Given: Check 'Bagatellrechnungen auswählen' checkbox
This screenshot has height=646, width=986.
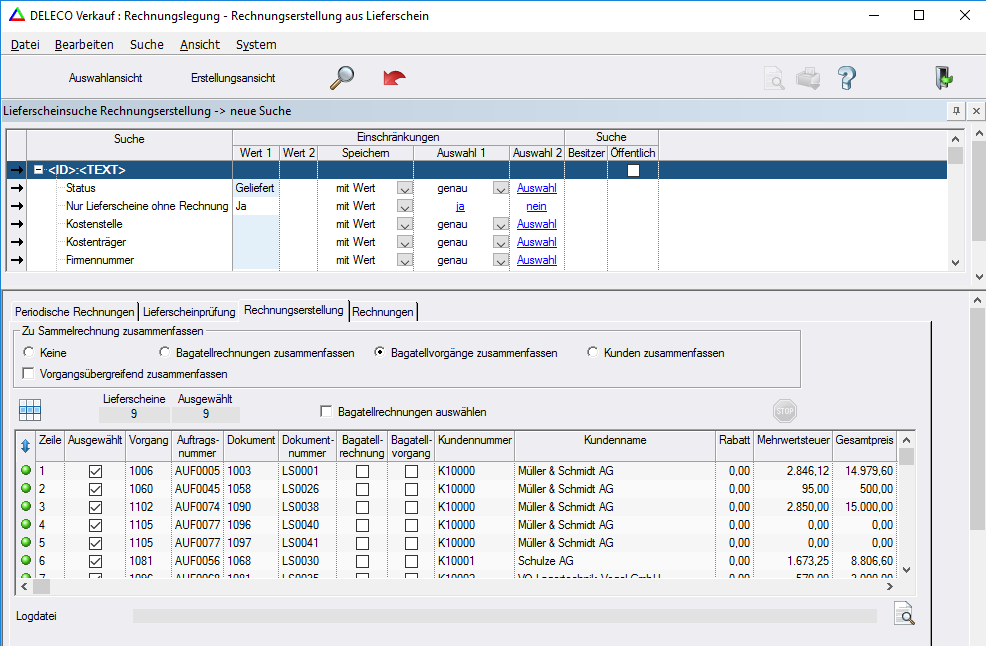Looking at the screenshot, I should [326, 411].
